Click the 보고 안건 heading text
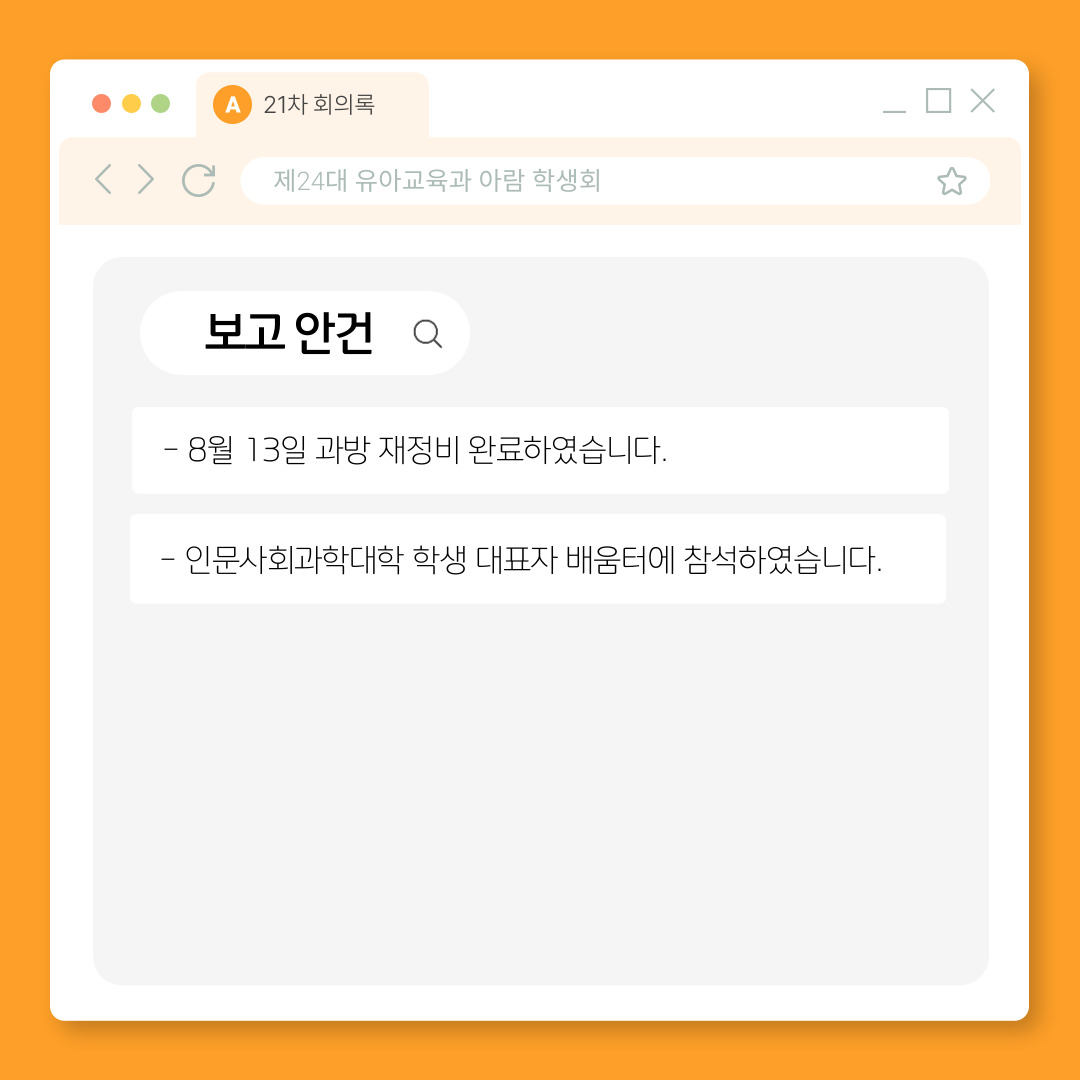Screen dimensions: 1080x1080 coord(289,333)
